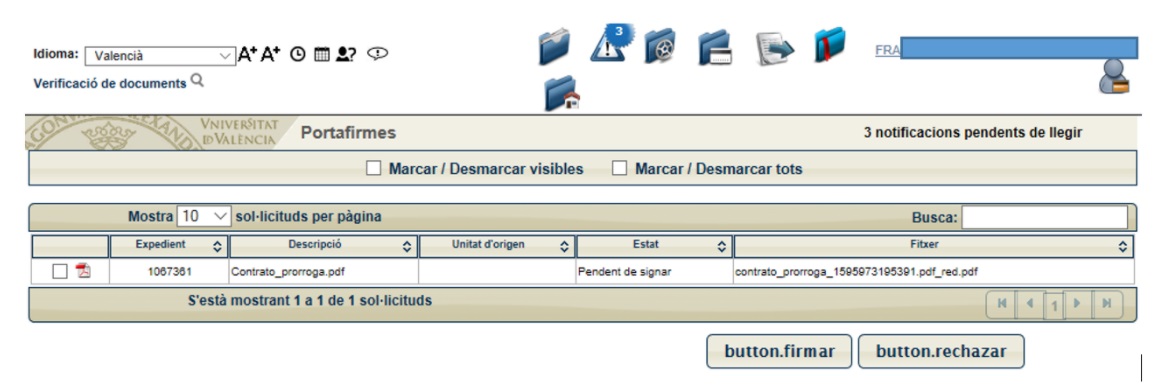
Task: Sort by Descripció column
Action: (324, 246)
